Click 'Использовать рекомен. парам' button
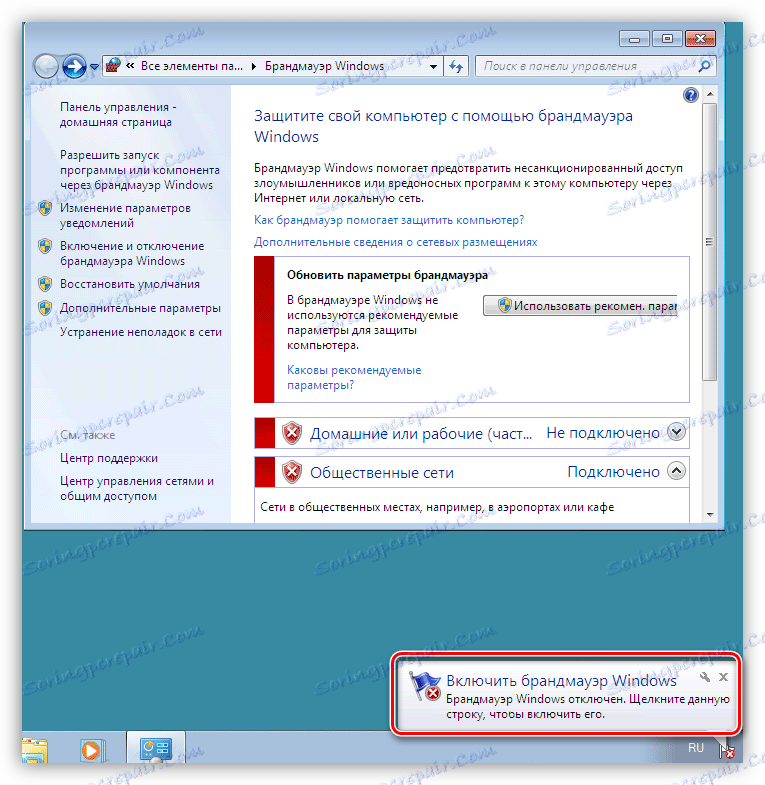765x785 pixels. click(x=580, y=305)
